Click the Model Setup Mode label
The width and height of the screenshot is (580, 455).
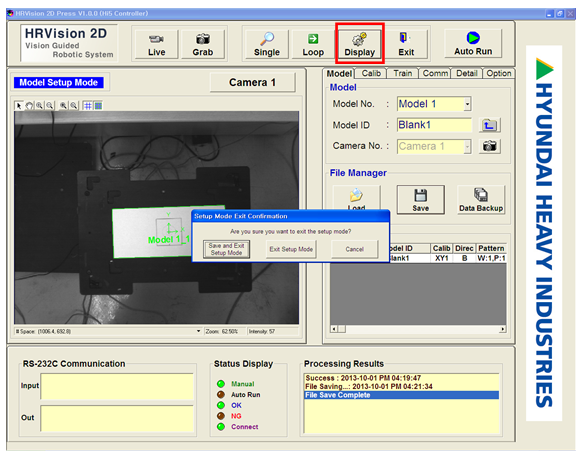(x=58, y=82)
